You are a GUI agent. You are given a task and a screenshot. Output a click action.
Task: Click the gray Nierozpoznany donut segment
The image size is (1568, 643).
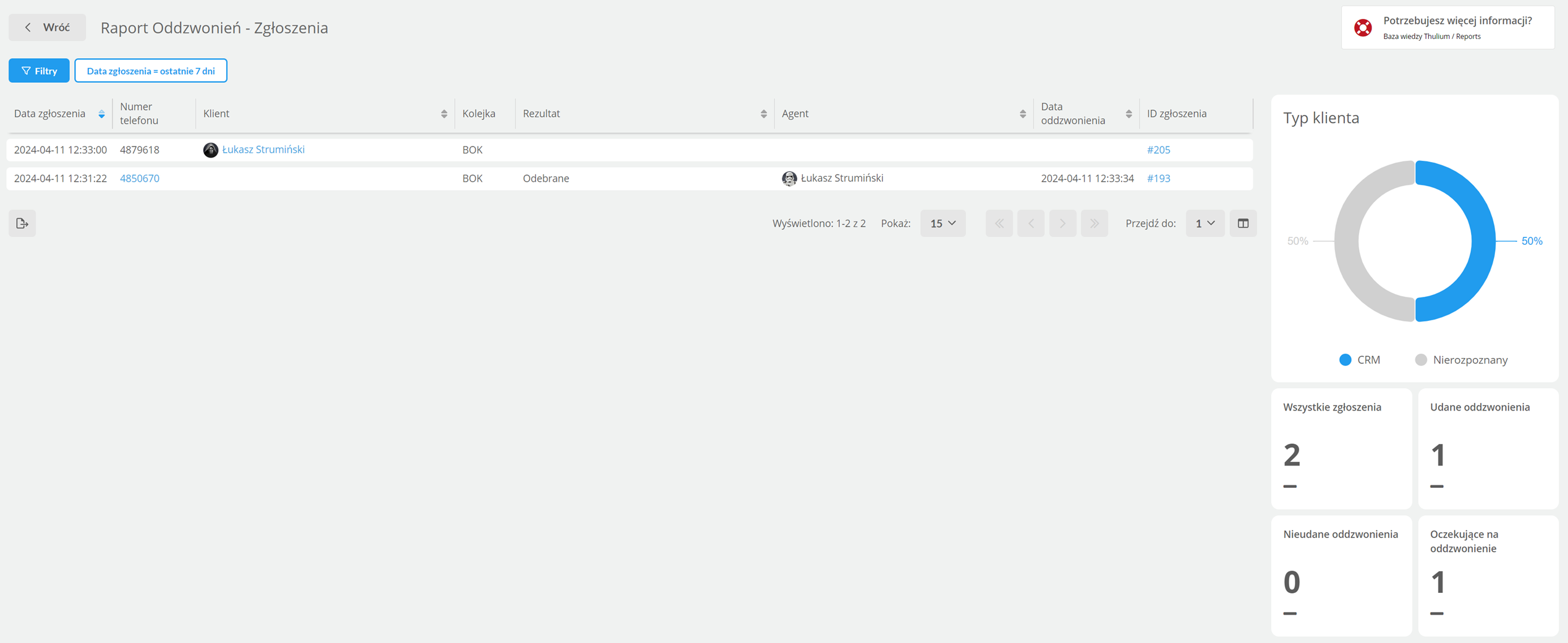tap(1347, 241)
